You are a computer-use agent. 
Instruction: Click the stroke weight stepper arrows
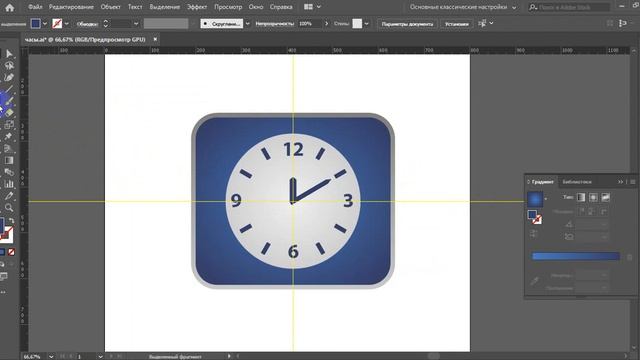(106, 24)
